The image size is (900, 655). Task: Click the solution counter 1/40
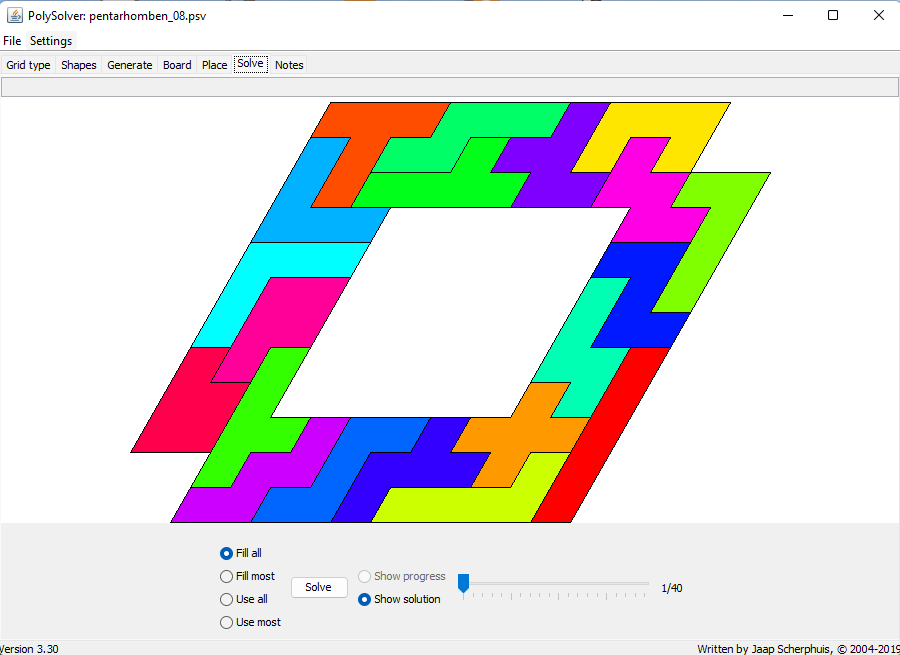672,588
